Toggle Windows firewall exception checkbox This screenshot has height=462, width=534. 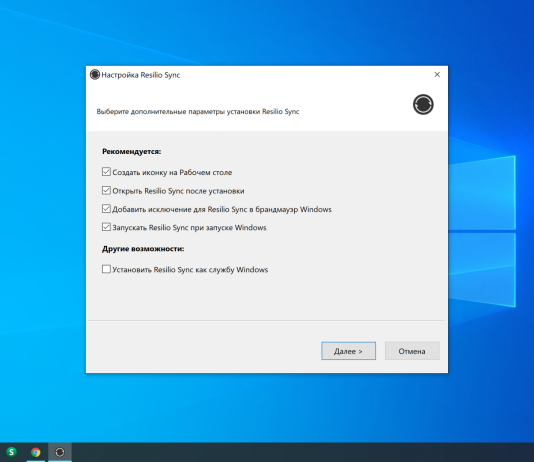[106, 209]
